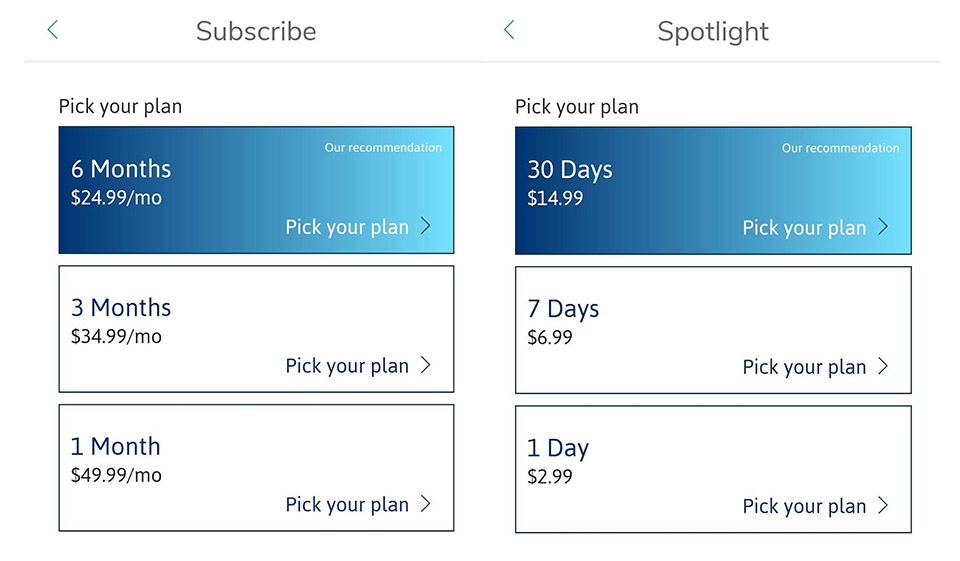Click chevron arrow on 1 Month plan
960x561 pixels.
[426, 504]
